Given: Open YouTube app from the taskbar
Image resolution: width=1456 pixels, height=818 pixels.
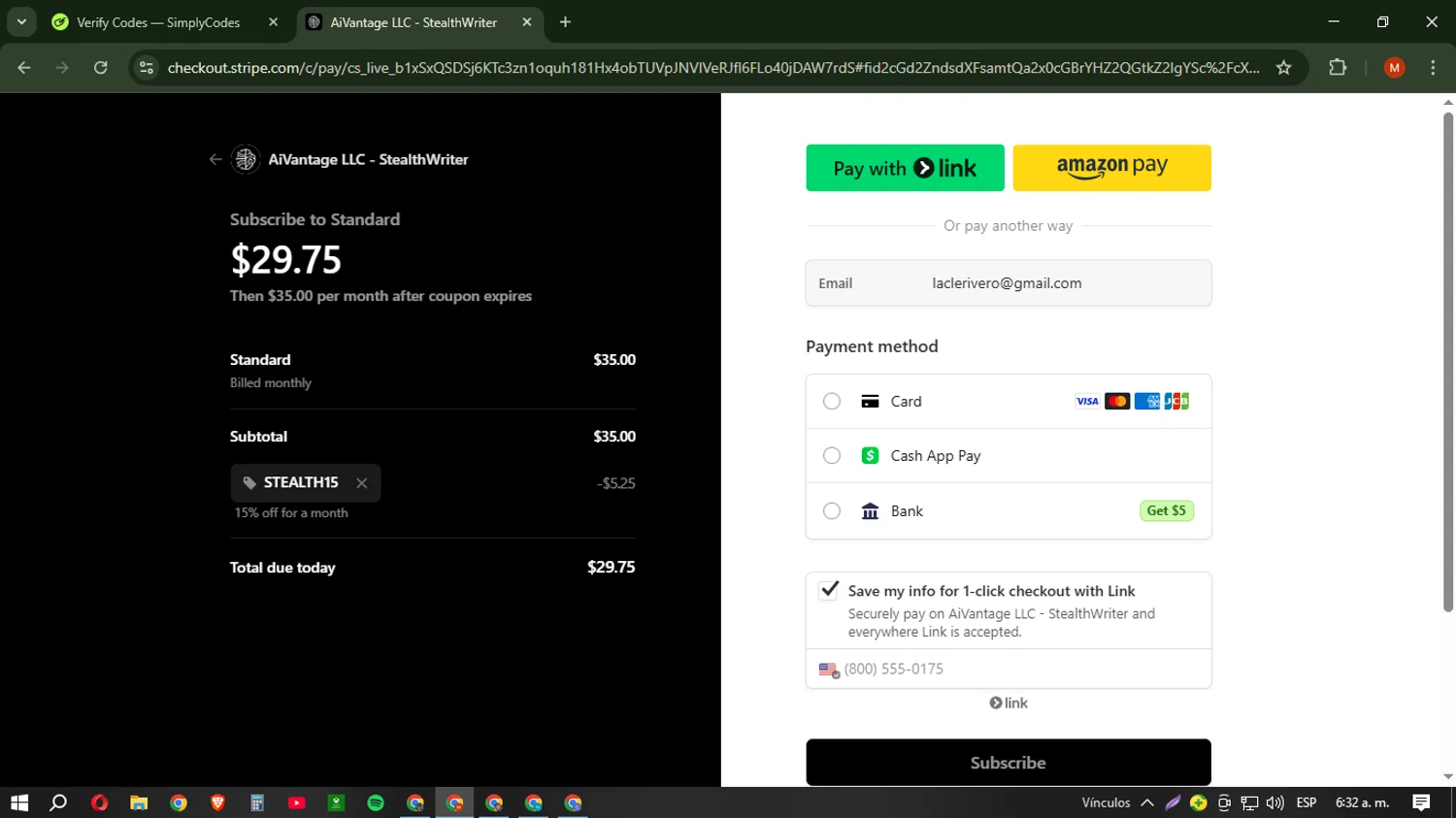Looking at the screenshot, I should [296, 802].
